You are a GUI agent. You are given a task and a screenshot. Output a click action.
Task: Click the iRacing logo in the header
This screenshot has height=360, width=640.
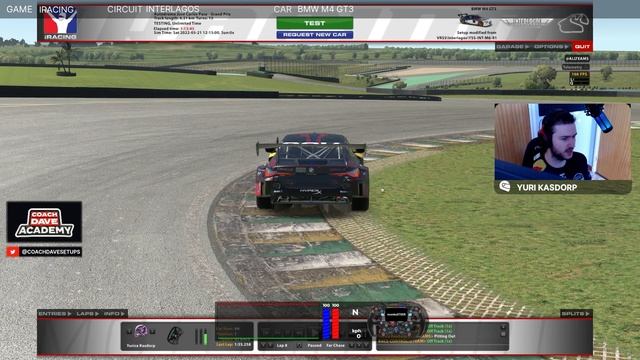pos(60,23)
